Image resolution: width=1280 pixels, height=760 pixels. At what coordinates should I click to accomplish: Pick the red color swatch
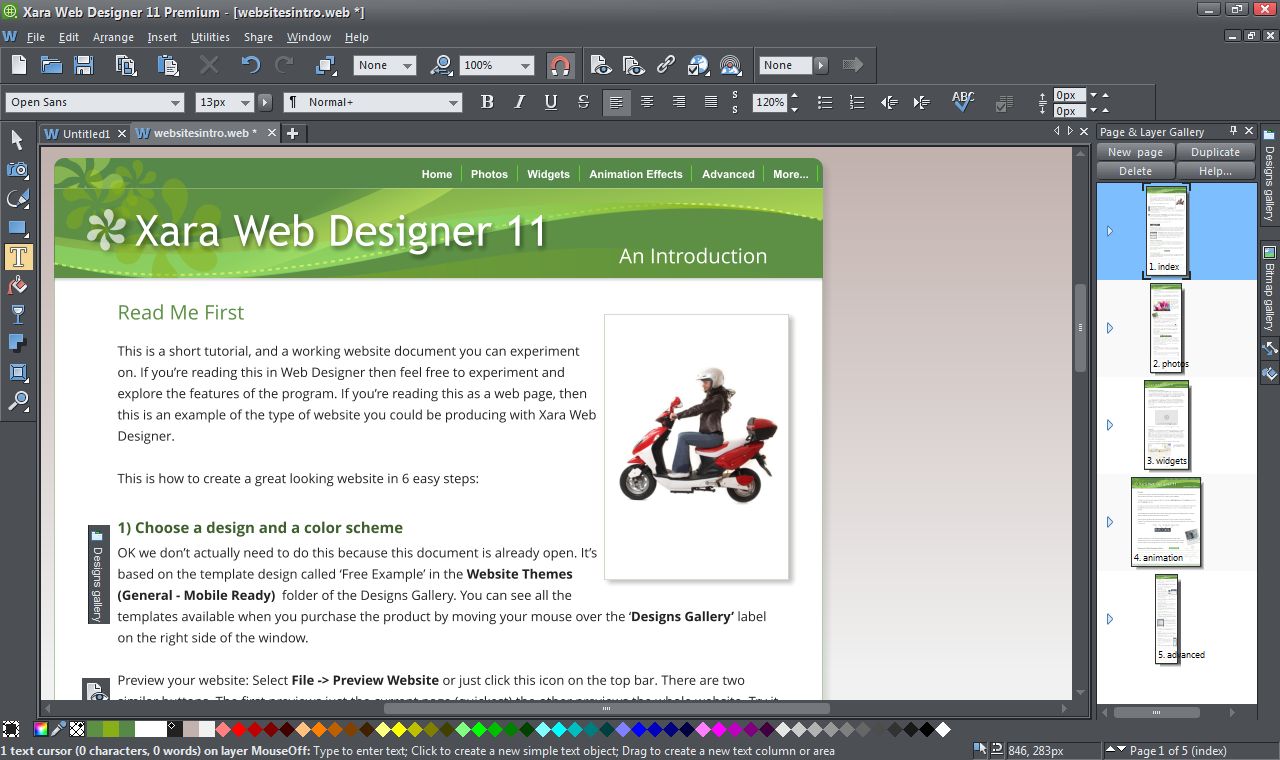[x=239, y=729]
